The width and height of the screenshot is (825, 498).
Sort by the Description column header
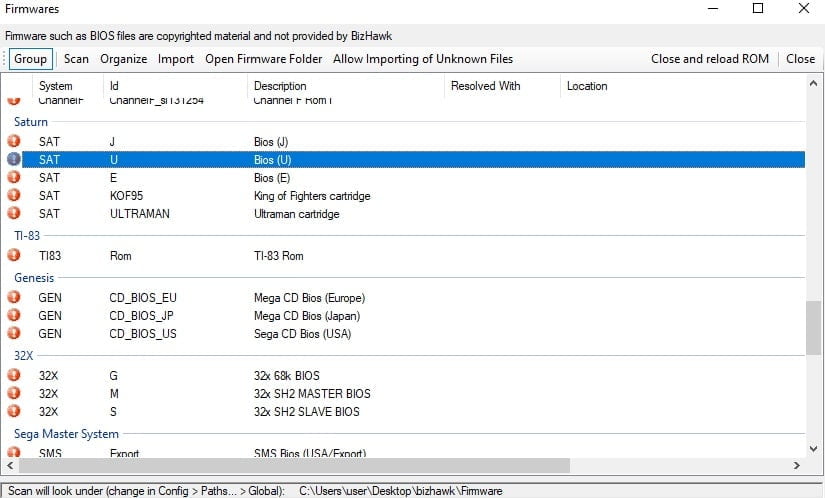[346, 86]
